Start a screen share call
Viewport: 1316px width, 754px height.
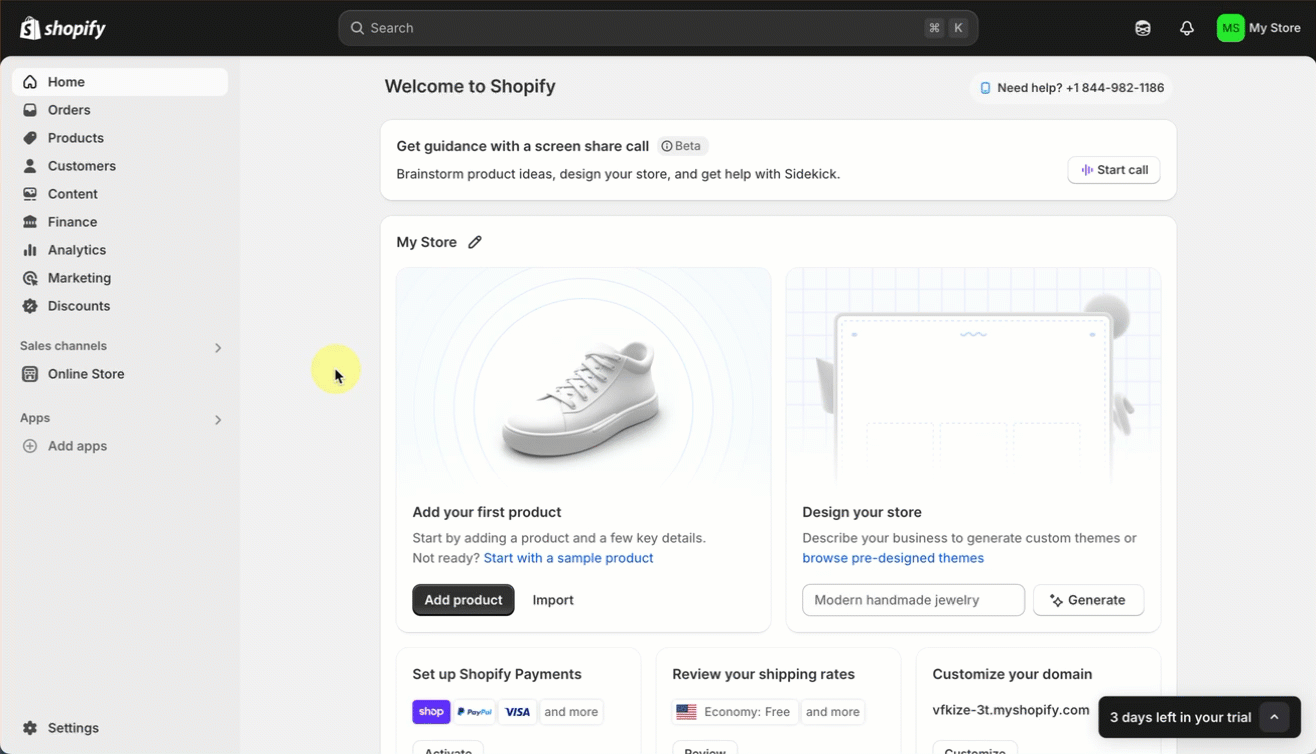[1114, 170]
